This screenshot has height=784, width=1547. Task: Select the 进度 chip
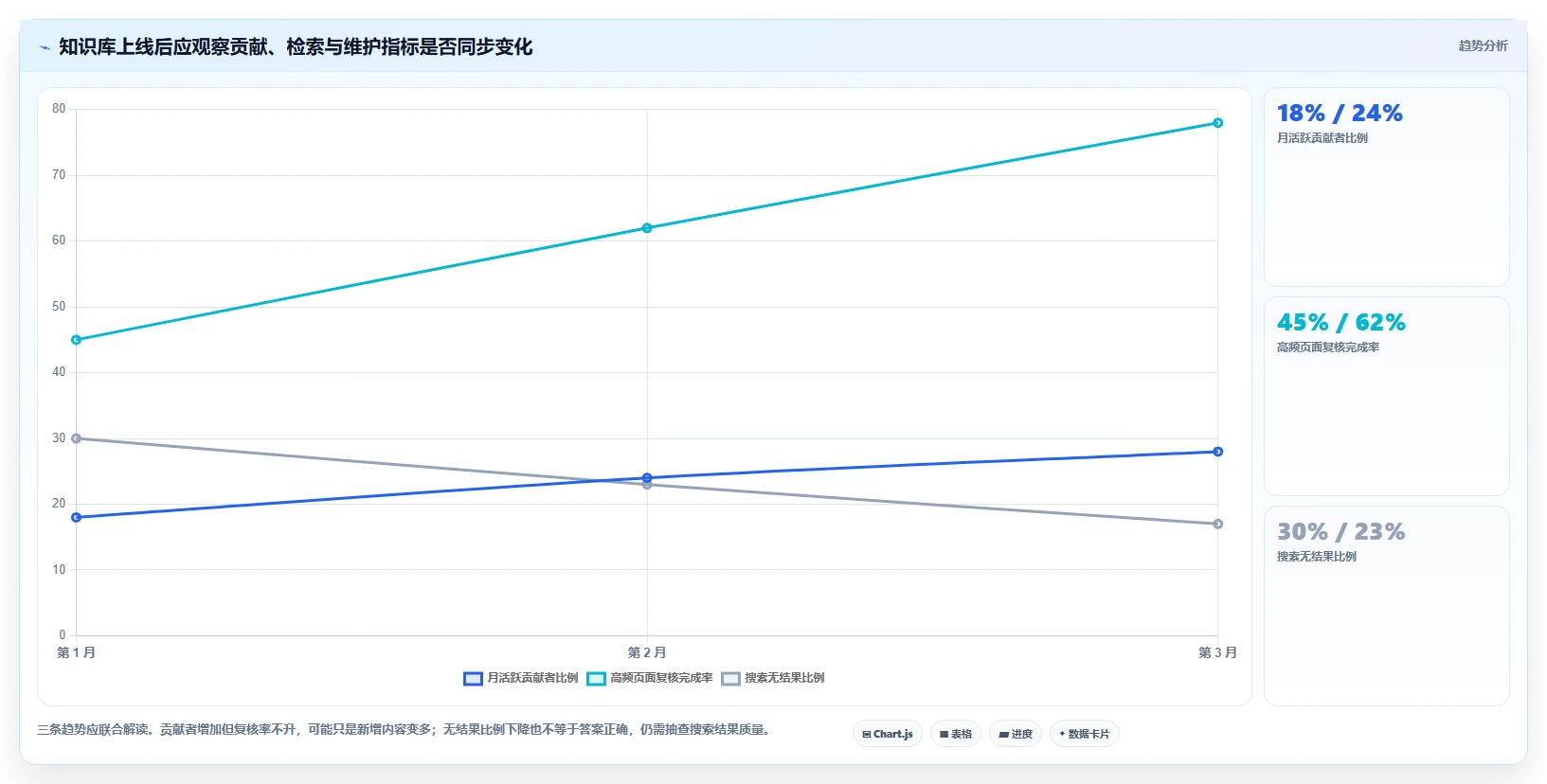tap(1016, 734)
